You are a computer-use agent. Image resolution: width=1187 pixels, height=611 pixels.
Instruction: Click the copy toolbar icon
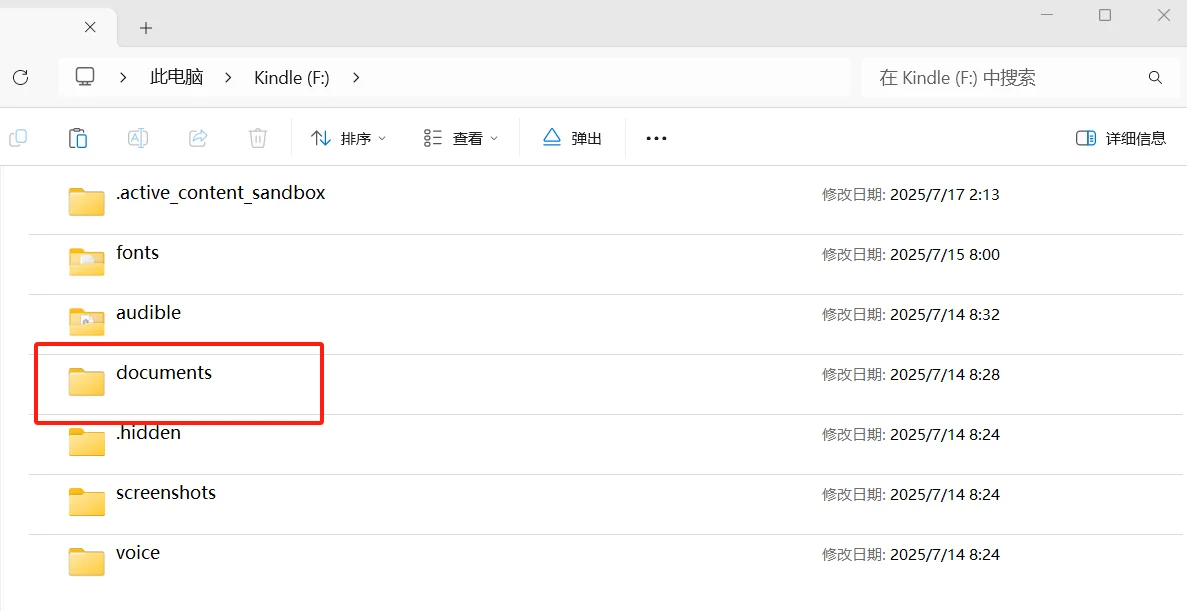click(18, 138)
